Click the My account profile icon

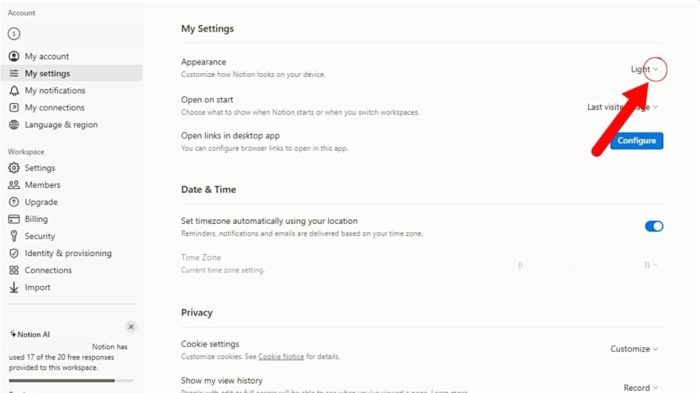click(14, 56)
